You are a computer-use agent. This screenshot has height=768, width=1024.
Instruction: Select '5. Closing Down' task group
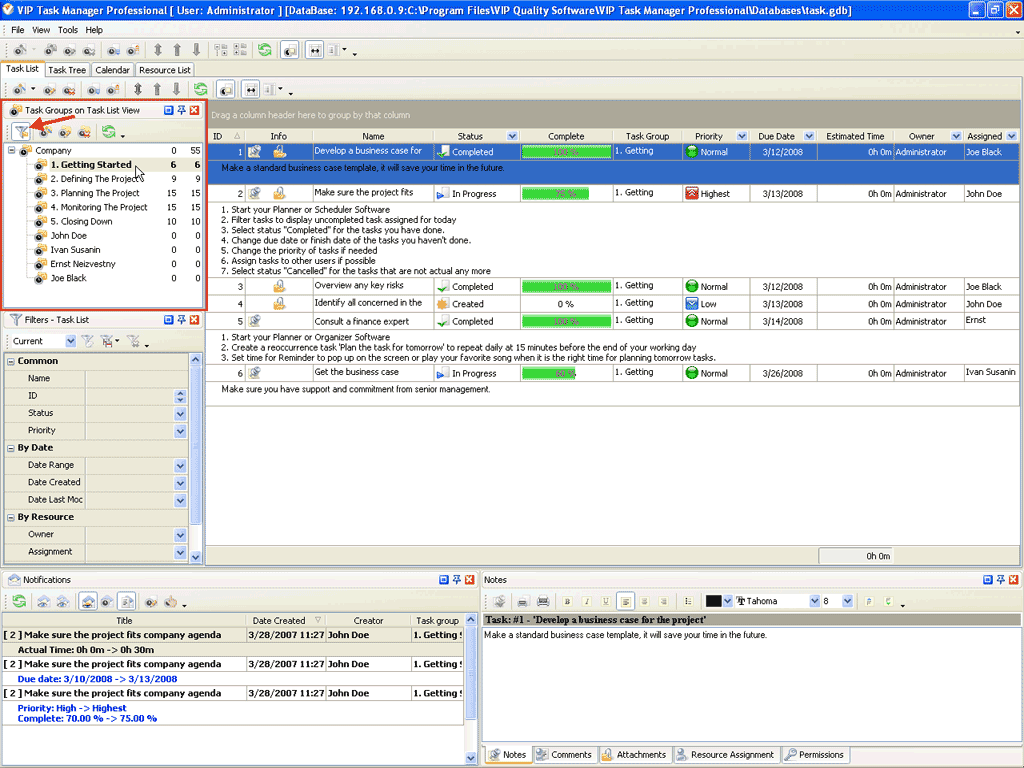pos(81,221)
